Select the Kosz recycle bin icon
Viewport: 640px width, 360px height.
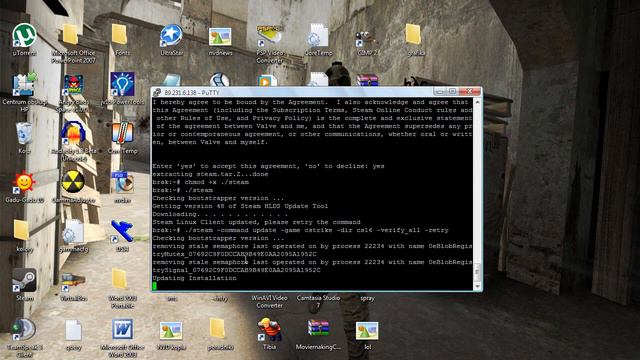(x=24, y=133)
